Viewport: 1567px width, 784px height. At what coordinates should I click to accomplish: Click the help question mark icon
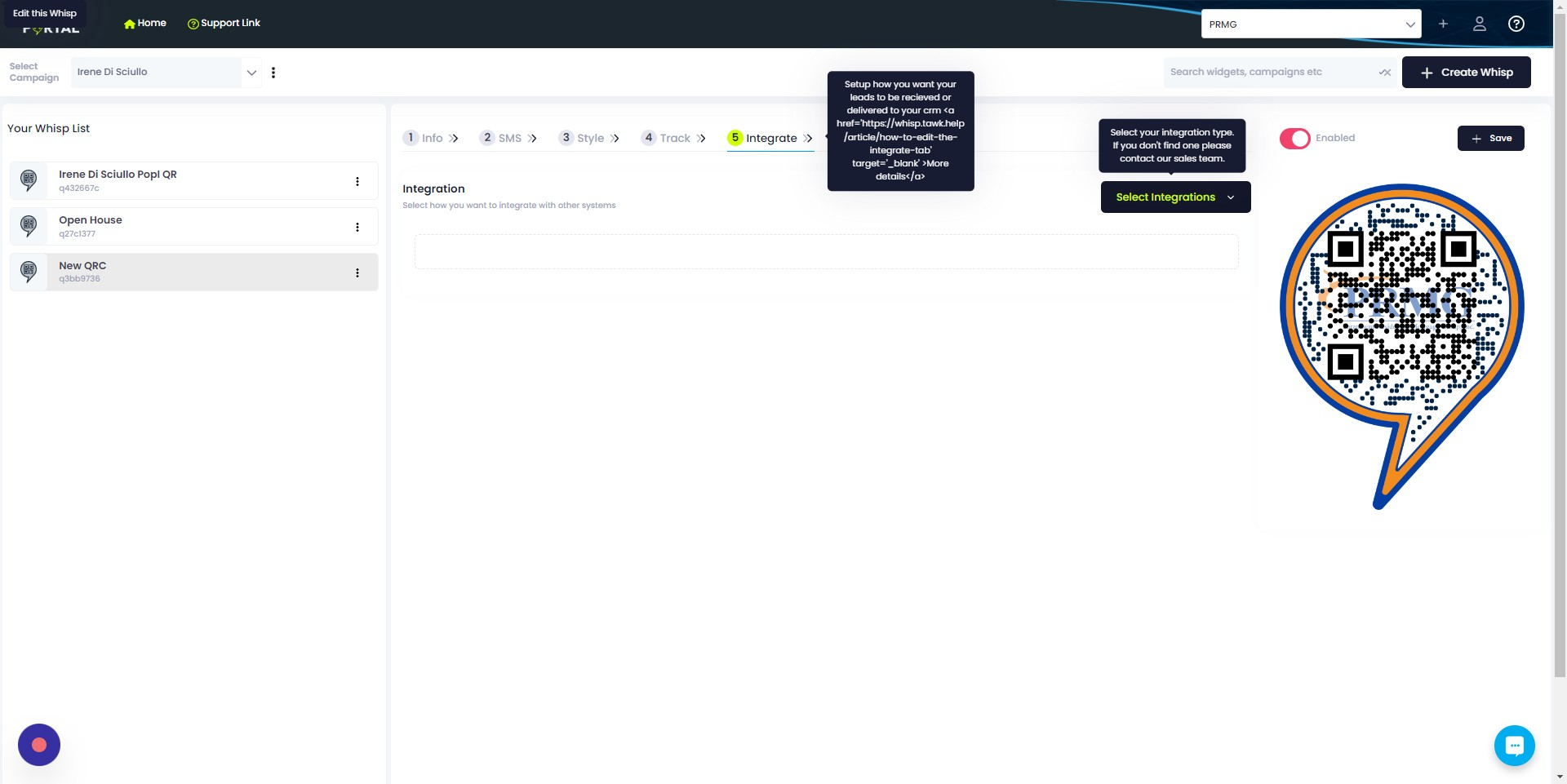pyautogui.click(x=1516, y=24)
